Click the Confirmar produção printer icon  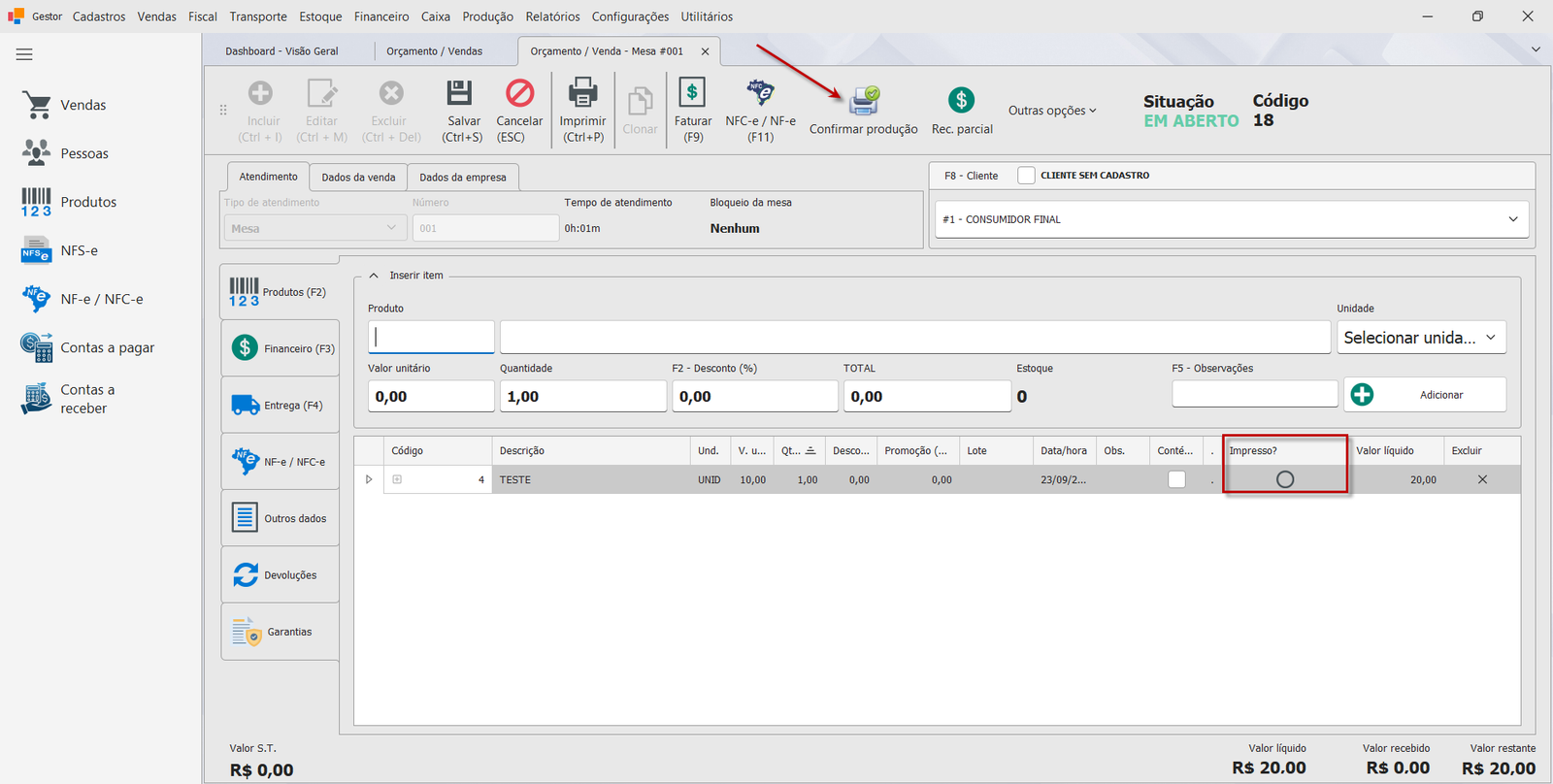(x=864, y=101)
